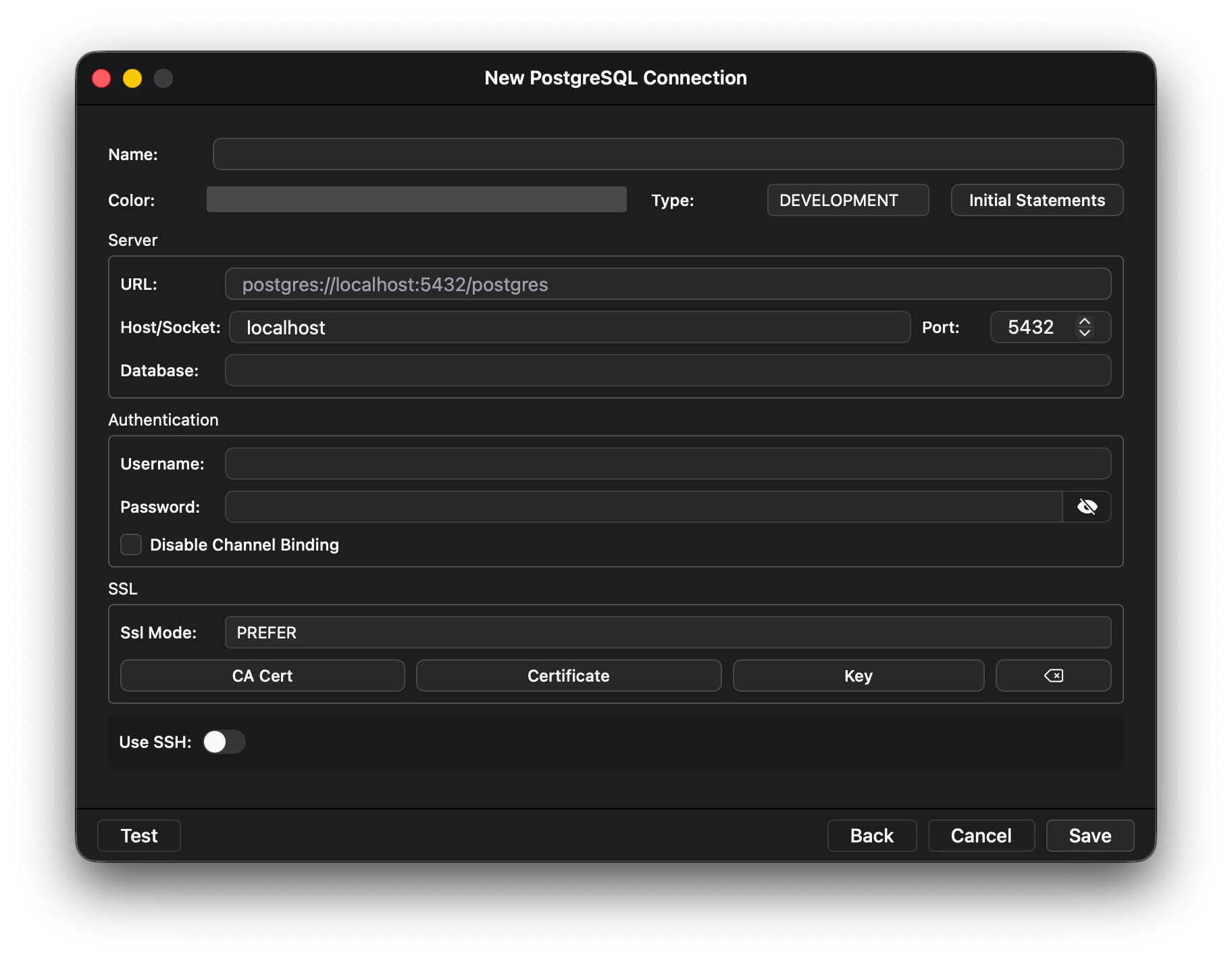Viewport: 1232px width, 962px height.
Task: Go Back to the previous step
Action: tap(871, 836)
